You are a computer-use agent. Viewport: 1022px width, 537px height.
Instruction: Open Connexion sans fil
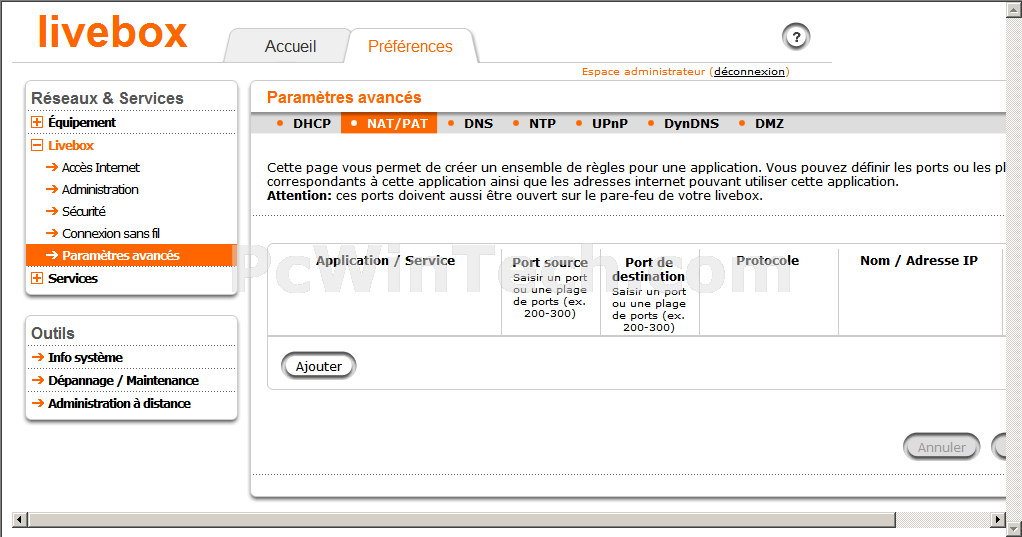(x=110, y=233)
